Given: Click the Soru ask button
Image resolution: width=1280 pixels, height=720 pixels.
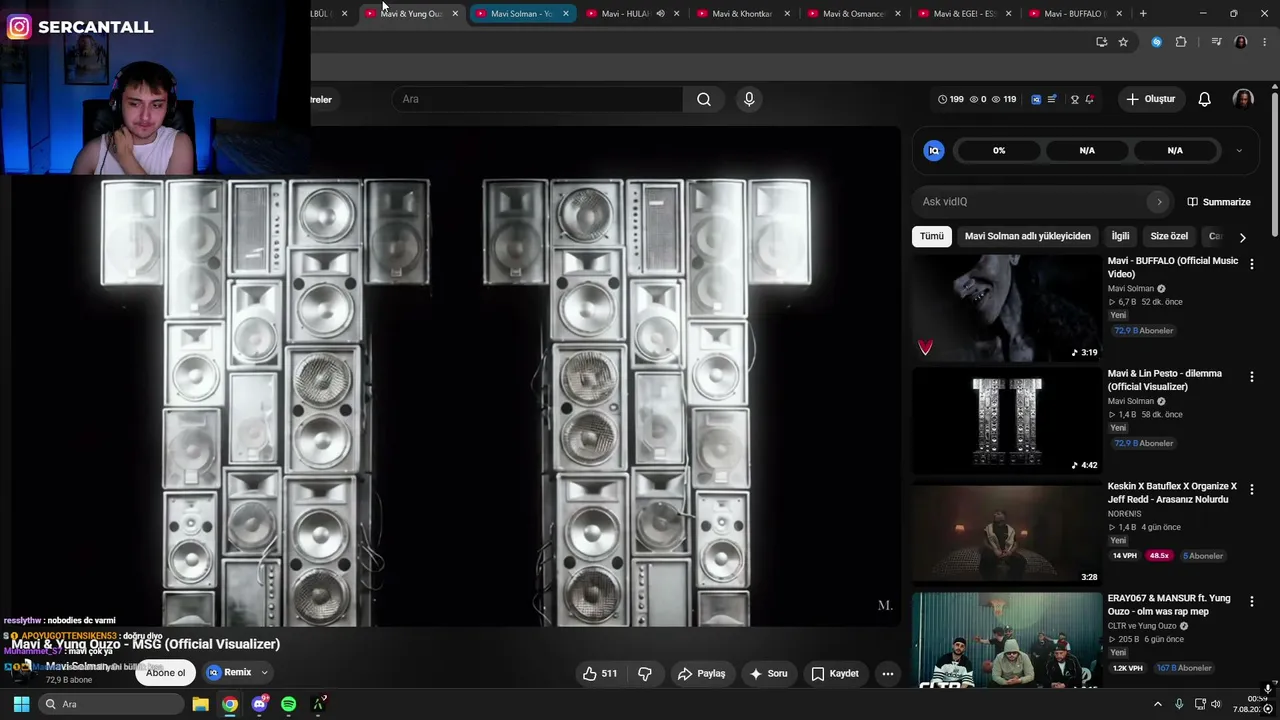Looking at the screenshot, I should pyautogui.click(x=769, y=674).
